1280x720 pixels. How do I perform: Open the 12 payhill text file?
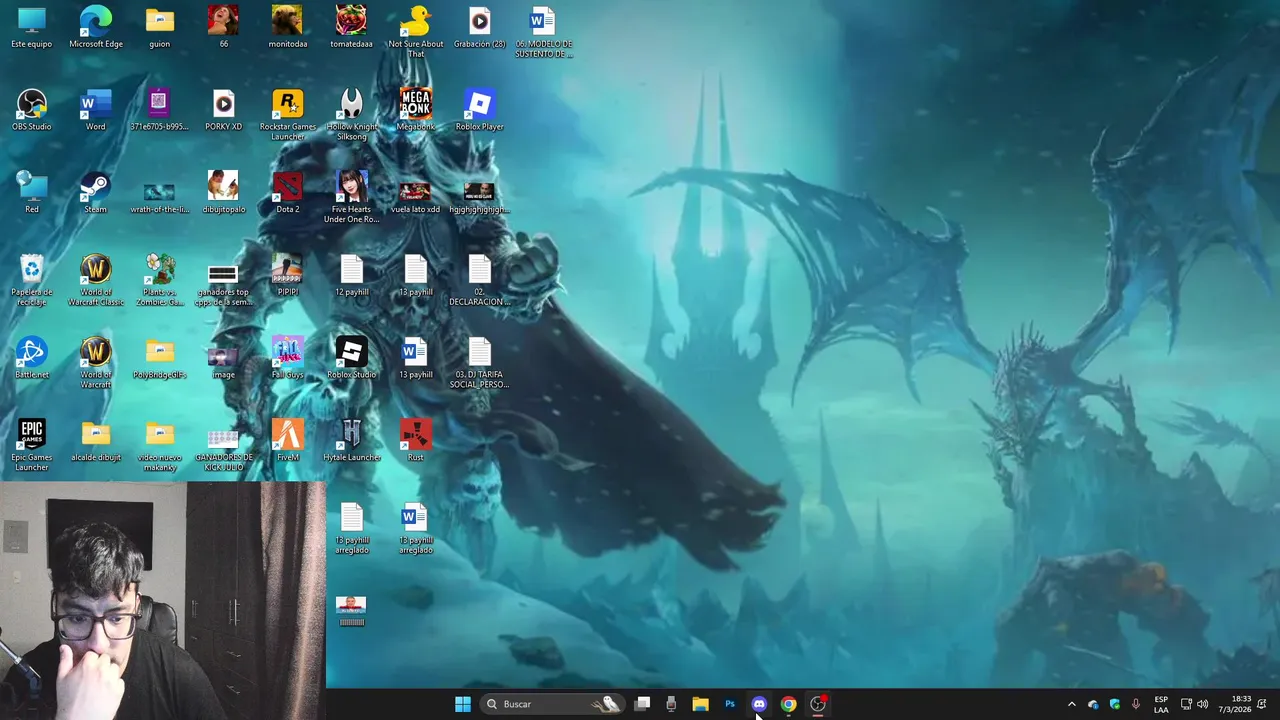coord(351,275)
